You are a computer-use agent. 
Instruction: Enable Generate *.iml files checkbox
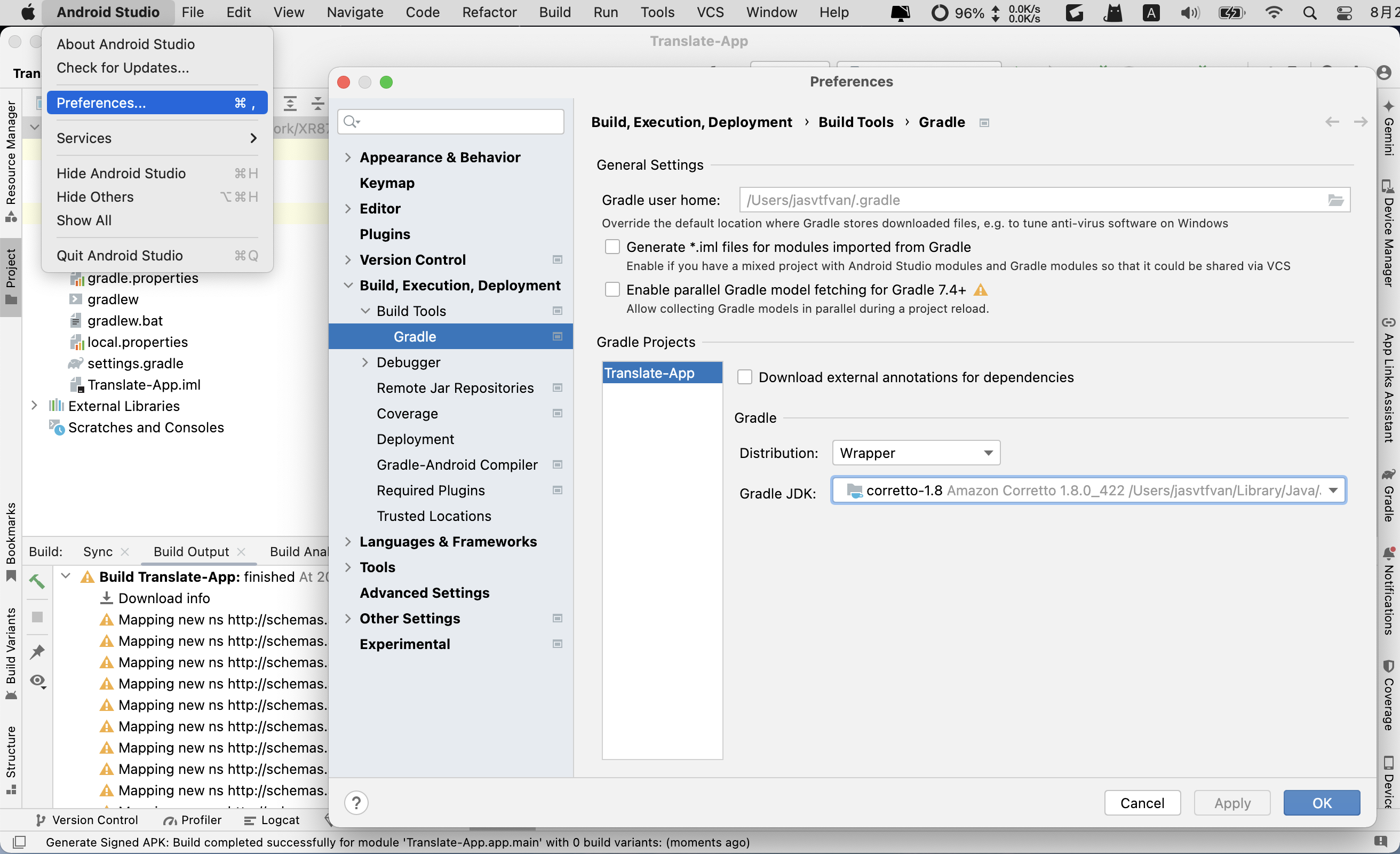612,247
